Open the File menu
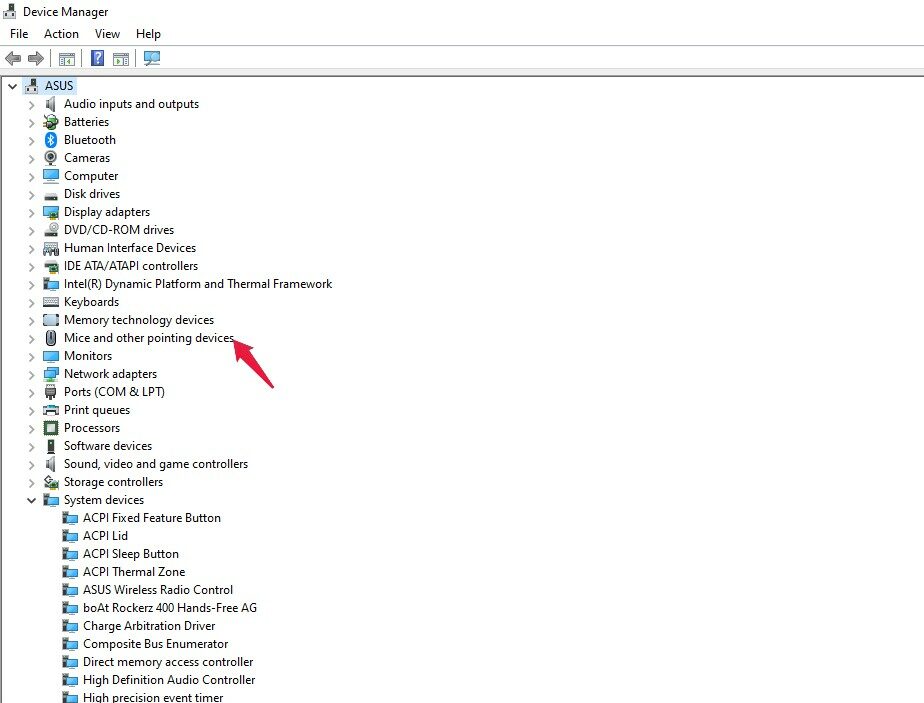This screenshot has height=703, width=924. [x=19, y=34]
